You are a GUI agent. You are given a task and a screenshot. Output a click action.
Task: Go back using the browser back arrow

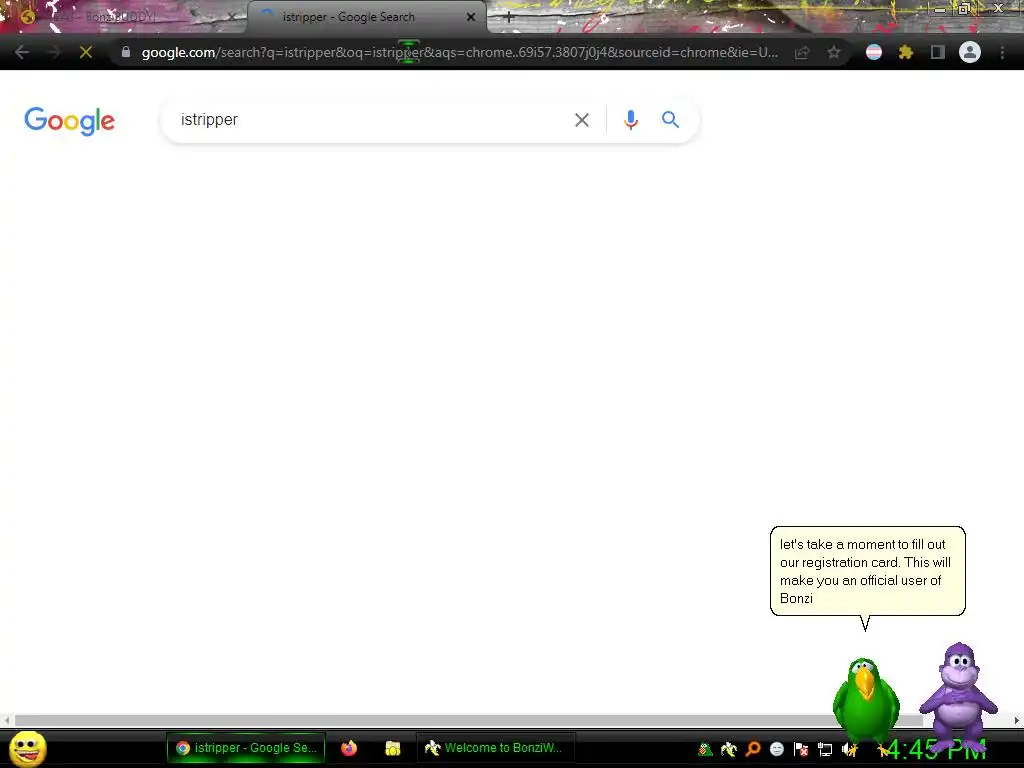pyautogui.click(x=22, y=52)
